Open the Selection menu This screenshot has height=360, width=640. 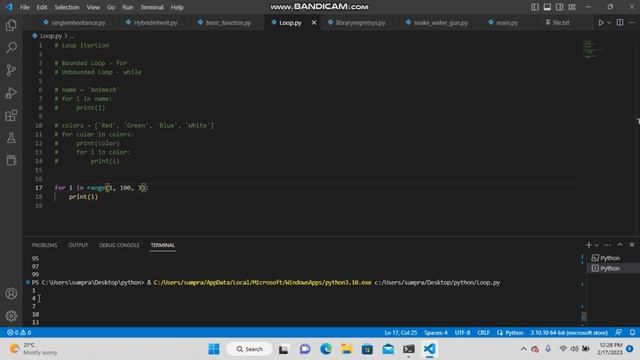(x=67, y=7)
